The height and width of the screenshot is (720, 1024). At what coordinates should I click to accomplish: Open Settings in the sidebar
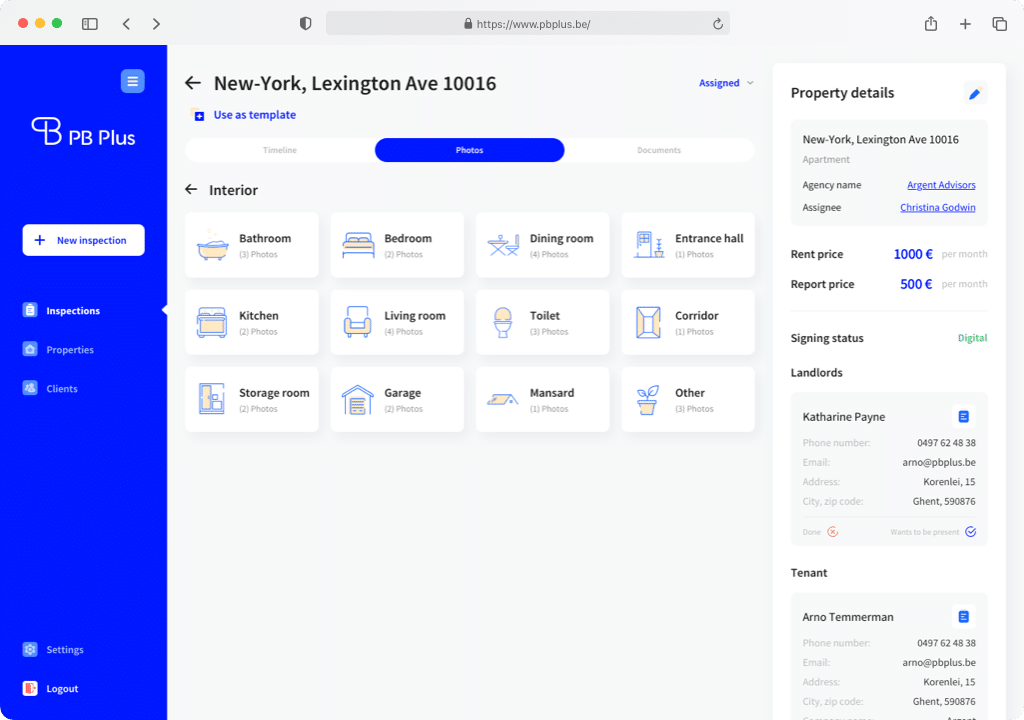(x=65, y=649)
